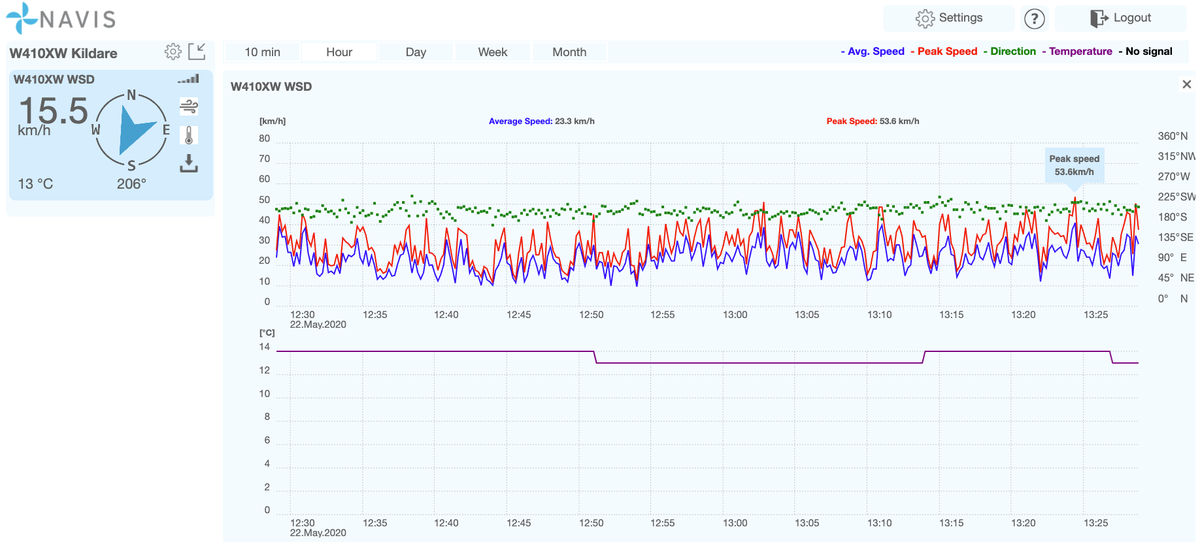Click the 135°SE direction axis label

pos(1175,237)
